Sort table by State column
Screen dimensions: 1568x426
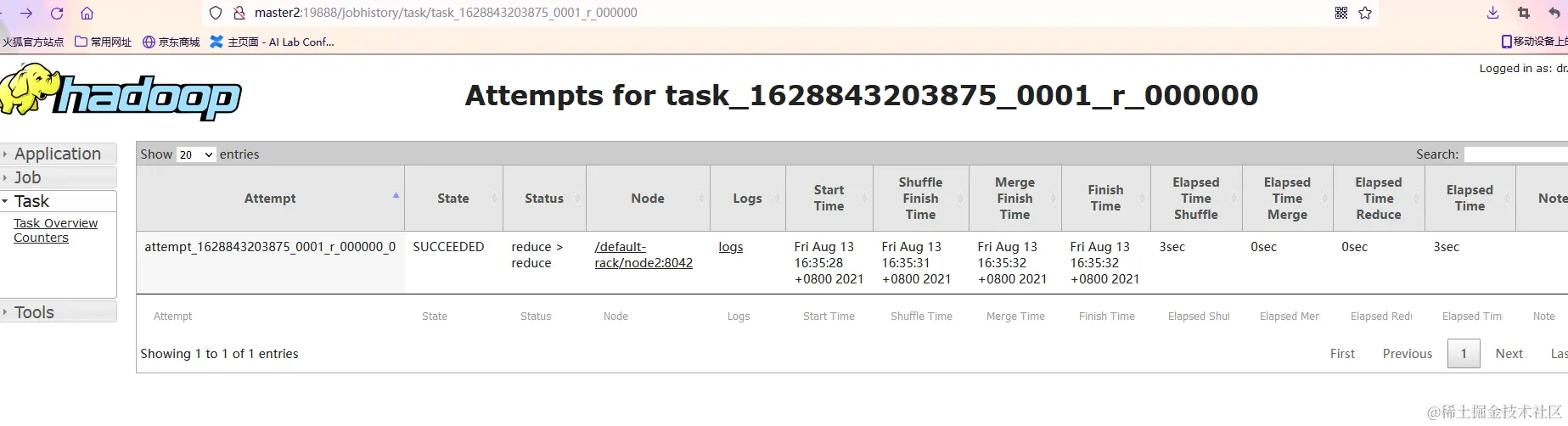453,199
